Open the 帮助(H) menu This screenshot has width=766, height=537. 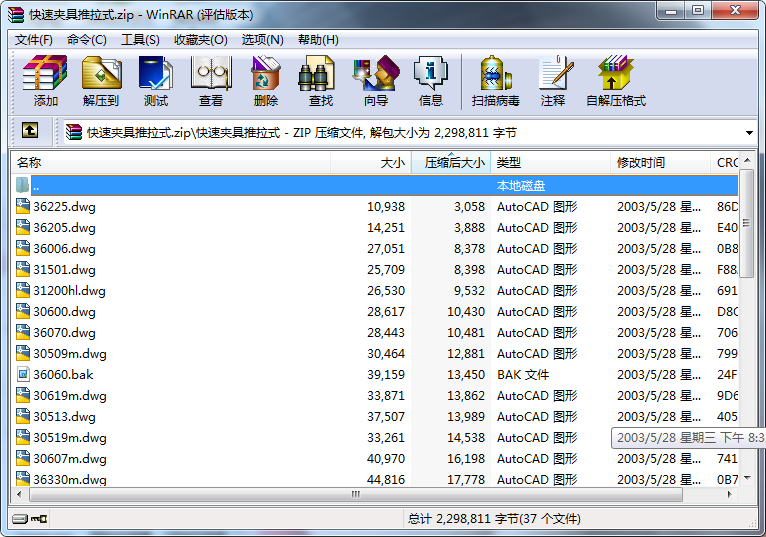[318, 40]
